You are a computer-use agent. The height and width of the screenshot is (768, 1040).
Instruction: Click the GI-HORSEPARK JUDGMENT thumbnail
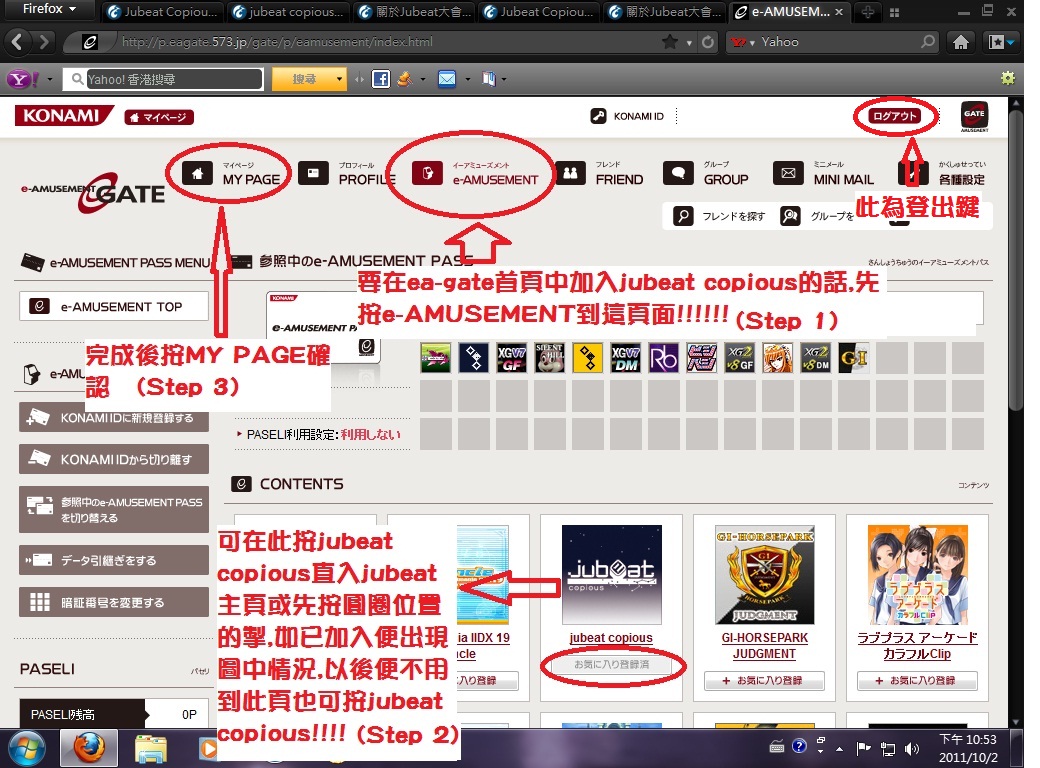click(765, 574)
